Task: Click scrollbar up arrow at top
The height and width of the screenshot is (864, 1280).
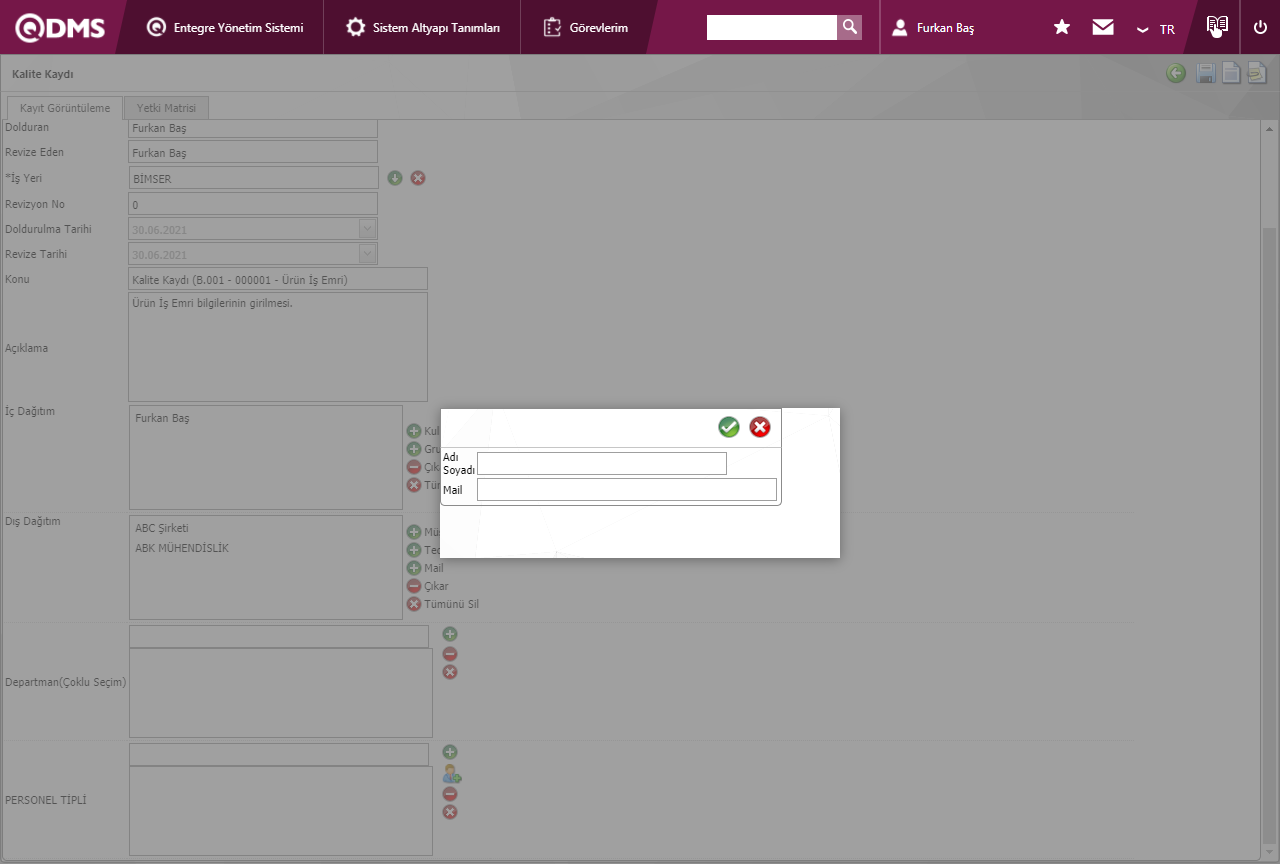Action: tap(1269, 130)
